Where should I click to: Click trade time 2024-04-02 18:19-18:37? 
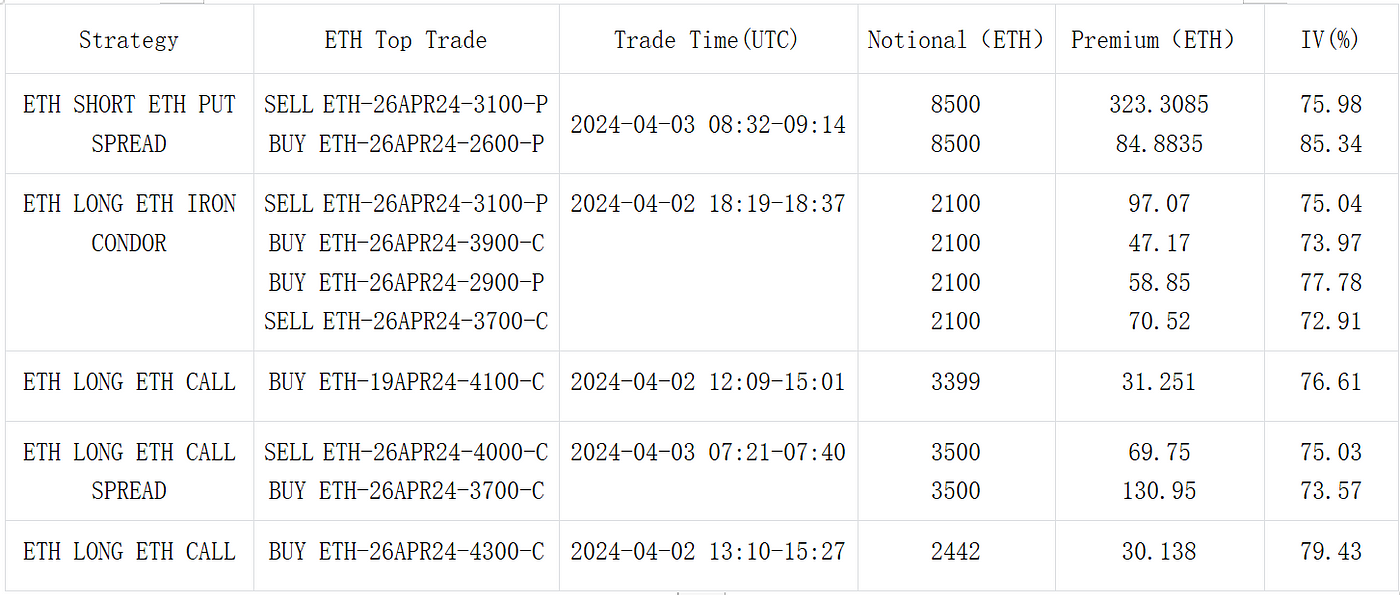point(708,204)
